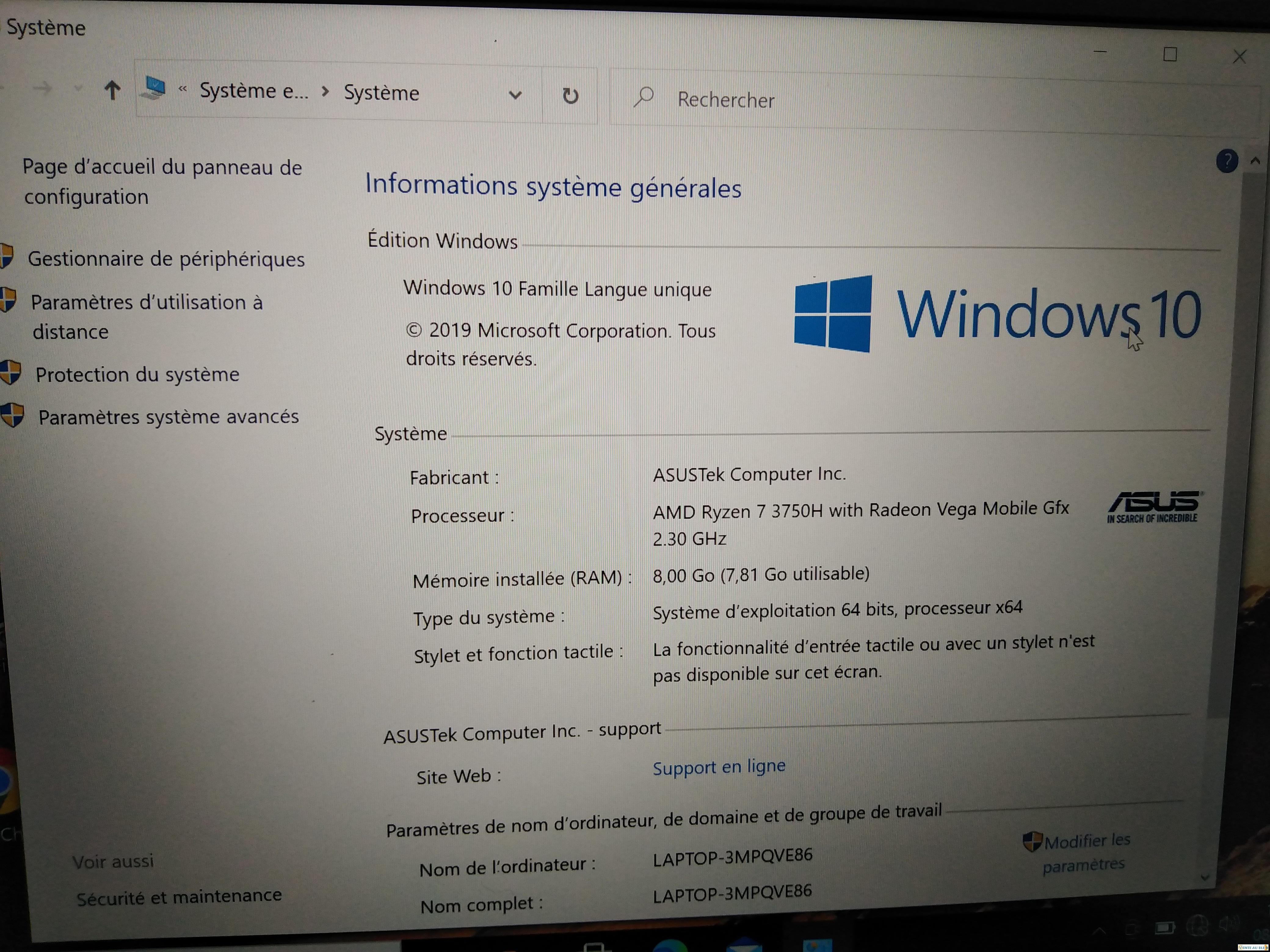Open the recent locations dropdown arrow
The width and height of the screenshot is (1270, 952).
[x=78, y=88]
